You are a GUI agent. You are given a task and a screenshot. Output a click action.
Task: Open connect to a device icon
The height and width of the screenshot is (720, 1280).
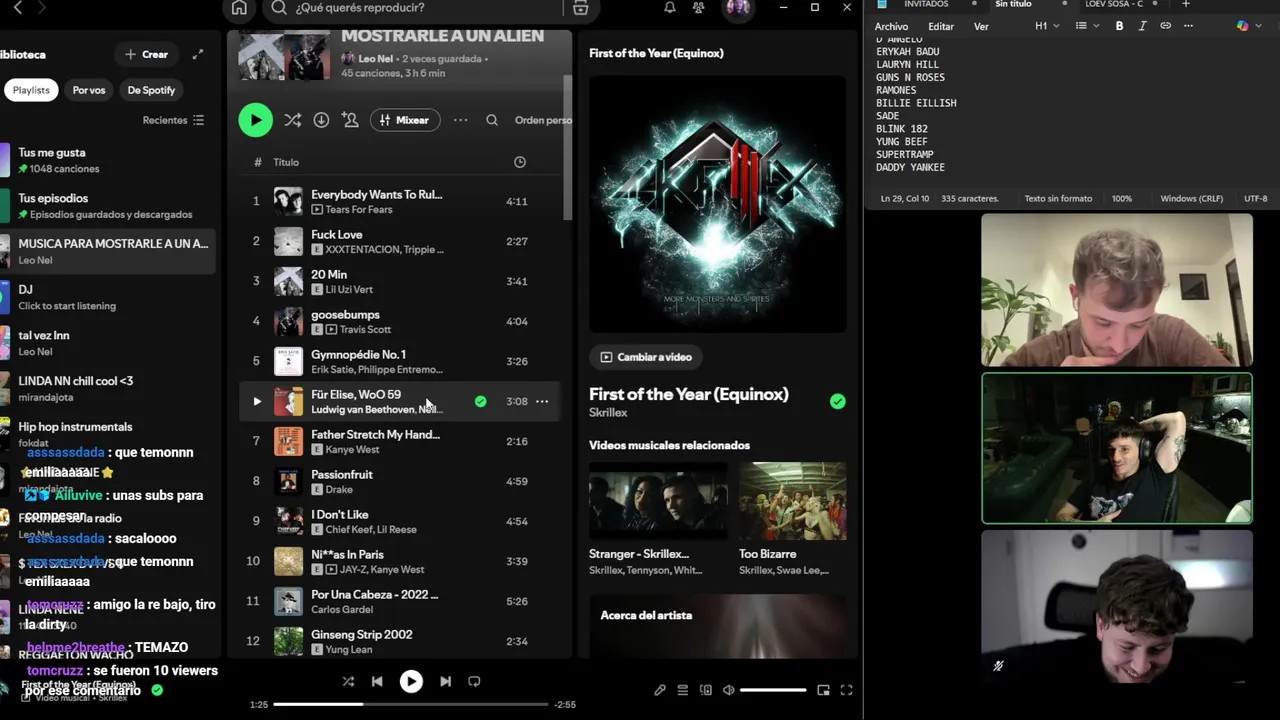click(x=706, y=690)
